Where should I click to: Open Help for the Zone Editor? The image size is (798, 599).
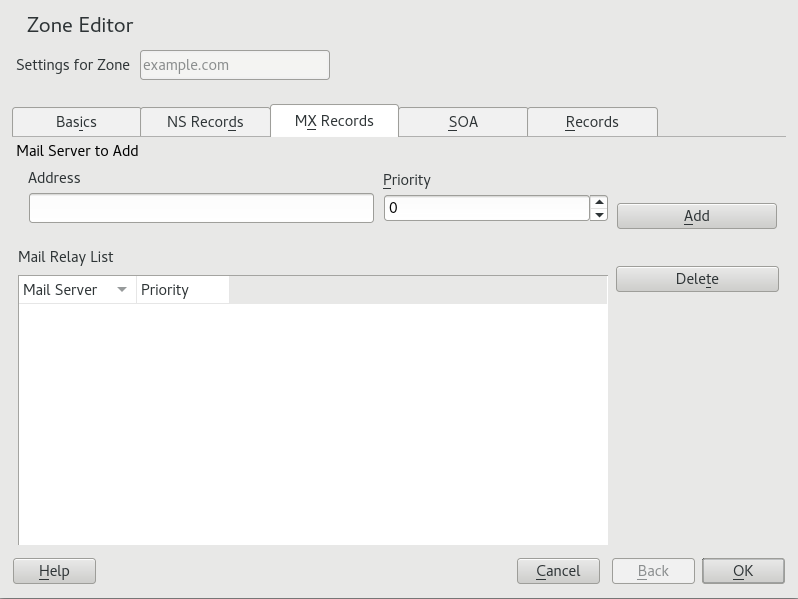tap(54, 571)
